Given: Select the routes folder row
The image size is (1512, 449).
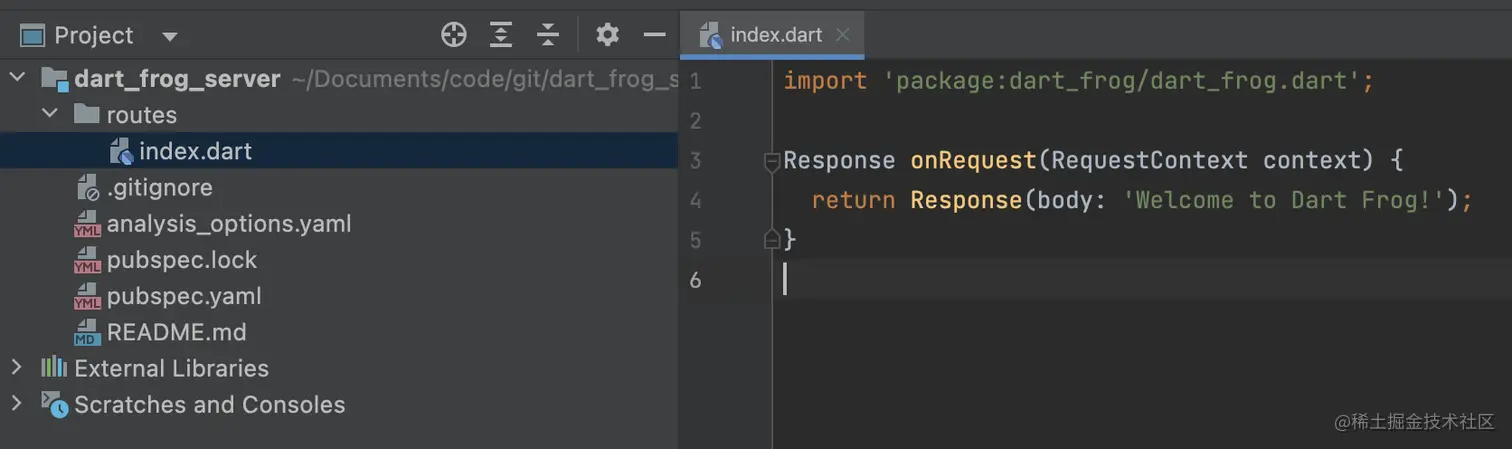Looking at the screenshot, I should 339,115.
